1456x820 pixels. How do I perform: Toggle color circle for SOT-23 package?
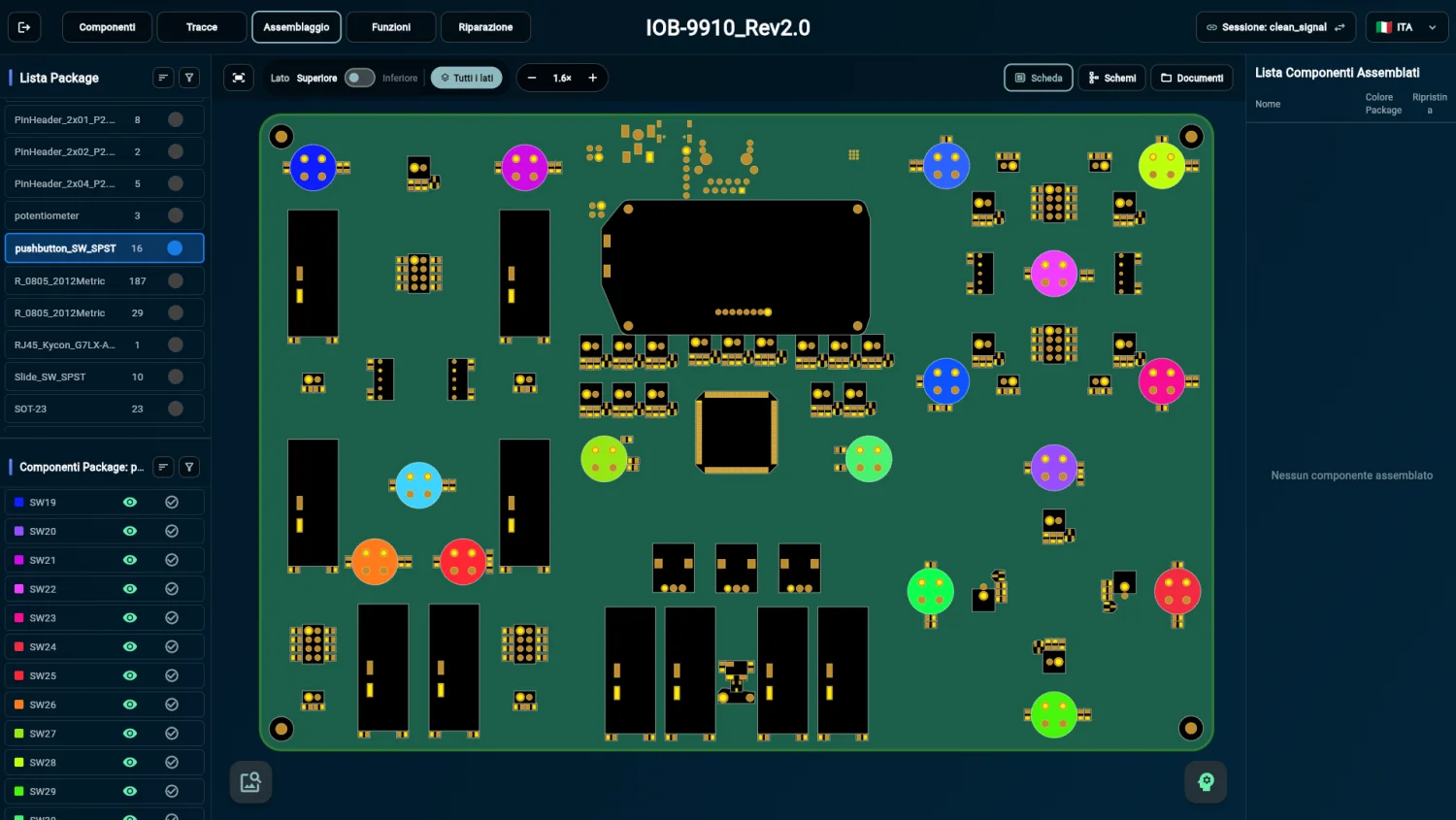(x=176, y=409)
